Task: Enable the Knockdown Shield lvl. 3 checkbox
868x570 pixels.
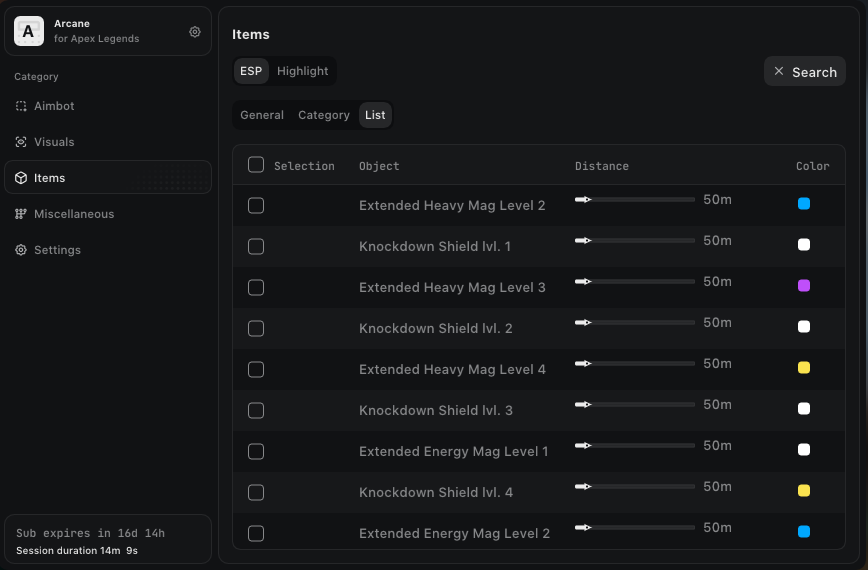Action: pos(256,410)
